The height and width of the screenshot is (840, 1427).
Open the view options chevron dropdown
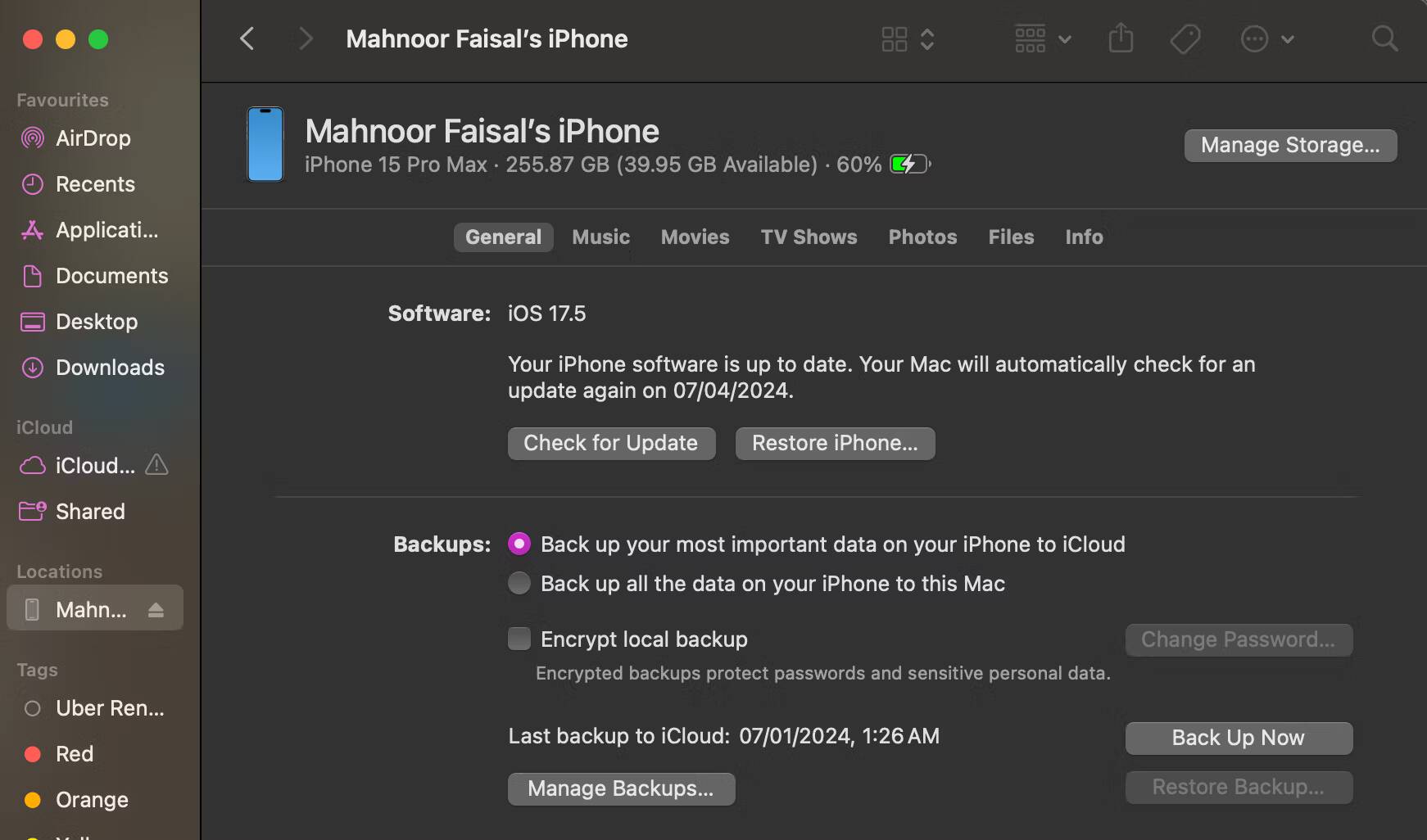click(928, 38)
